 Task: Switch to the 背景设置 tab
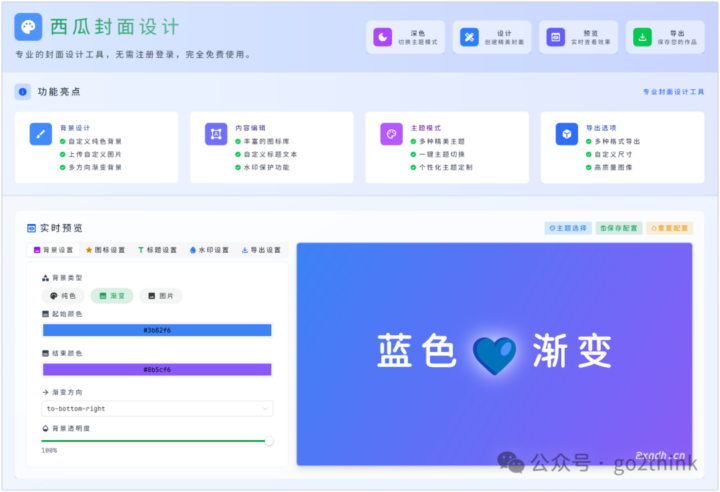(53, 250)
